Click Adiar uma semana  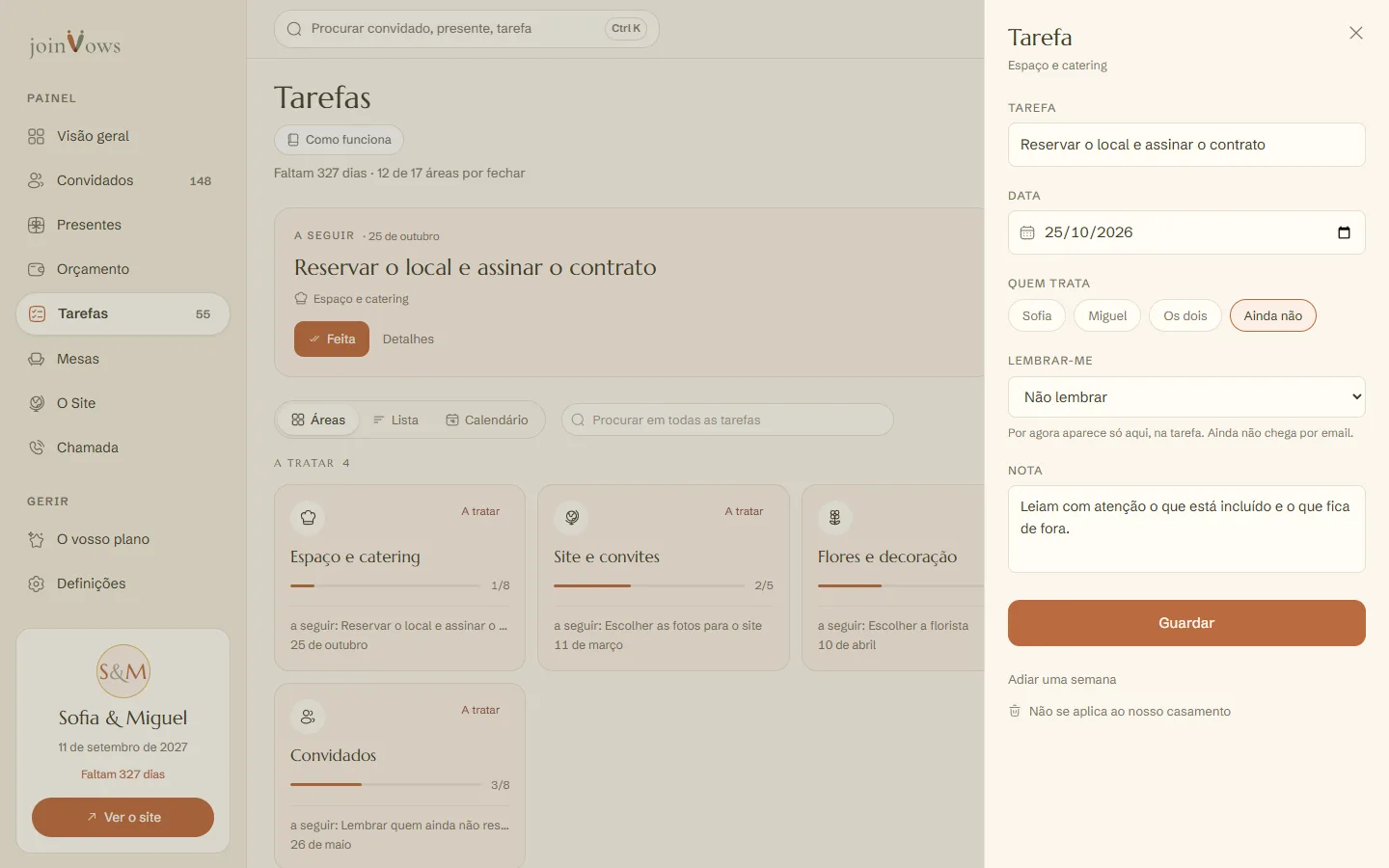(1062, 679)
